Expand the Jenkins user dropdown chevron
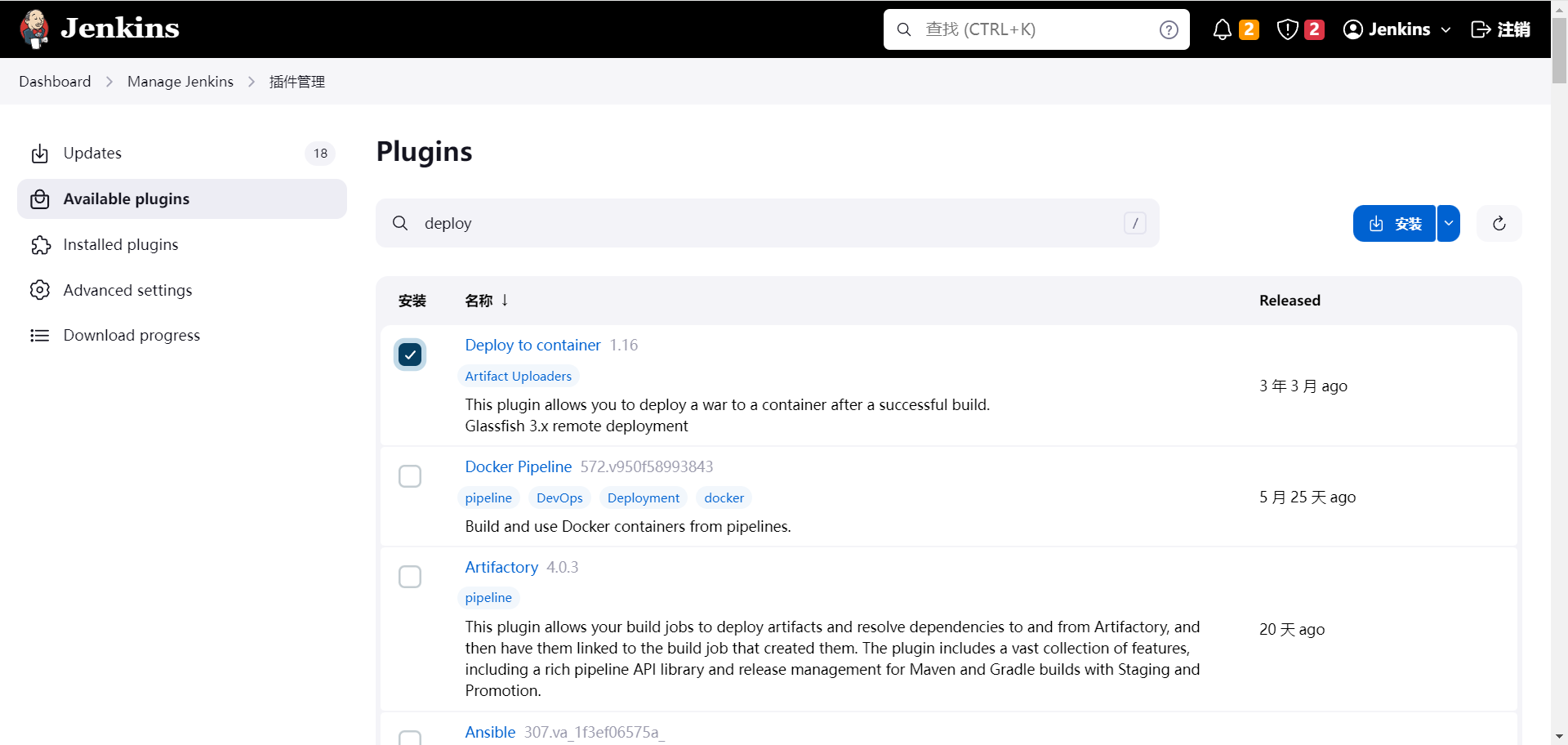The height and width of the screenshot is (745, 1568). (1445, 30)
